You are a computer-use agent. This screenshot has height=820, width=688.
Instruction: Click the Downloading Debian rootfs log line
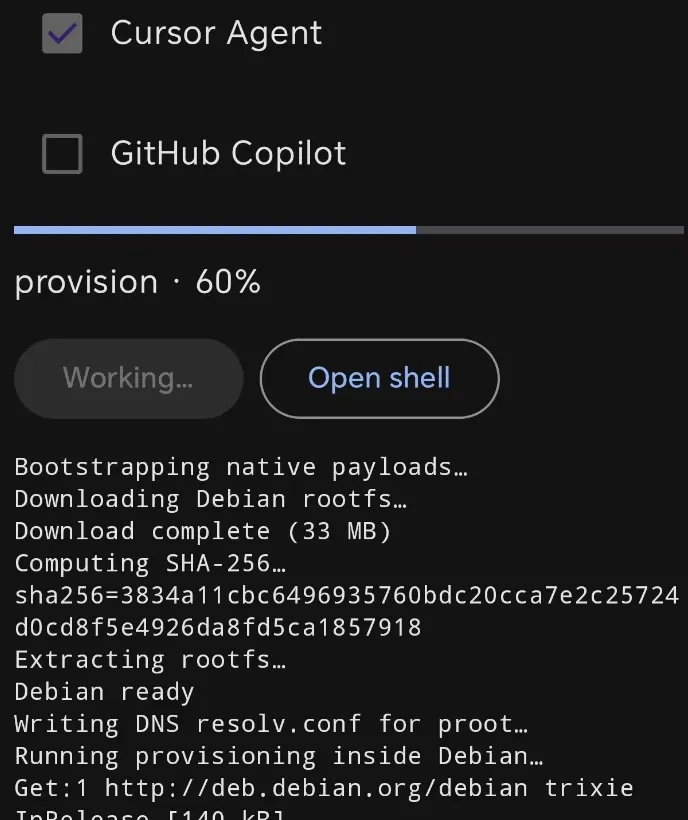pyautogui.click(x=211, y=499)
